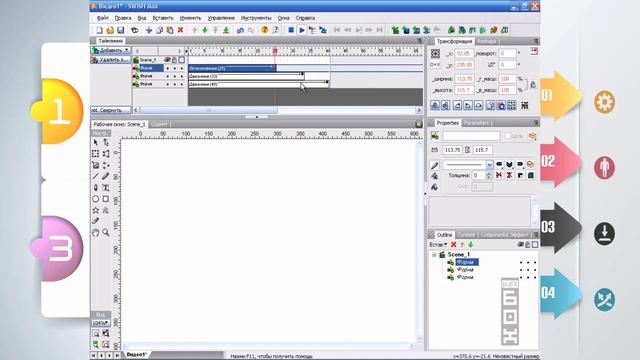Screen dimensions: 640x360
Task: Open the zoom percent dropdown under the tools
Action: pos(100,323)
